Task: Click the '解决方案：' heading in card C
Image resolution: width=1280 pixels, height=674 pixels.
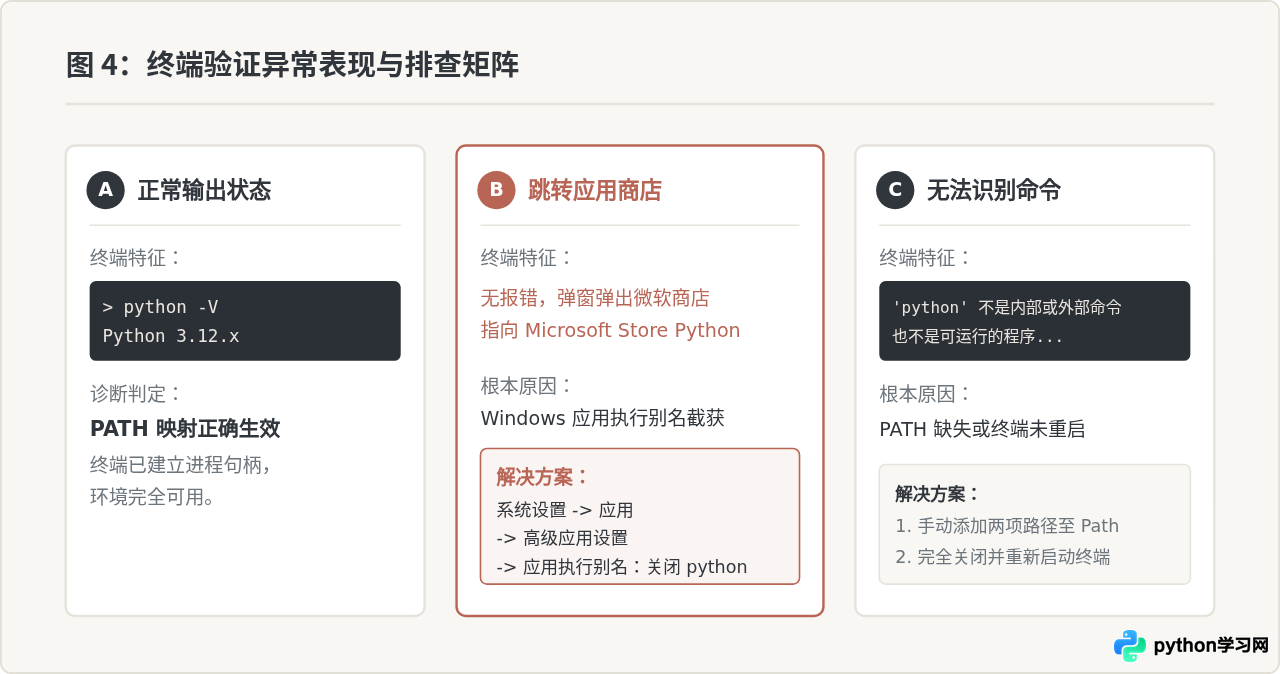Action: 938,494
